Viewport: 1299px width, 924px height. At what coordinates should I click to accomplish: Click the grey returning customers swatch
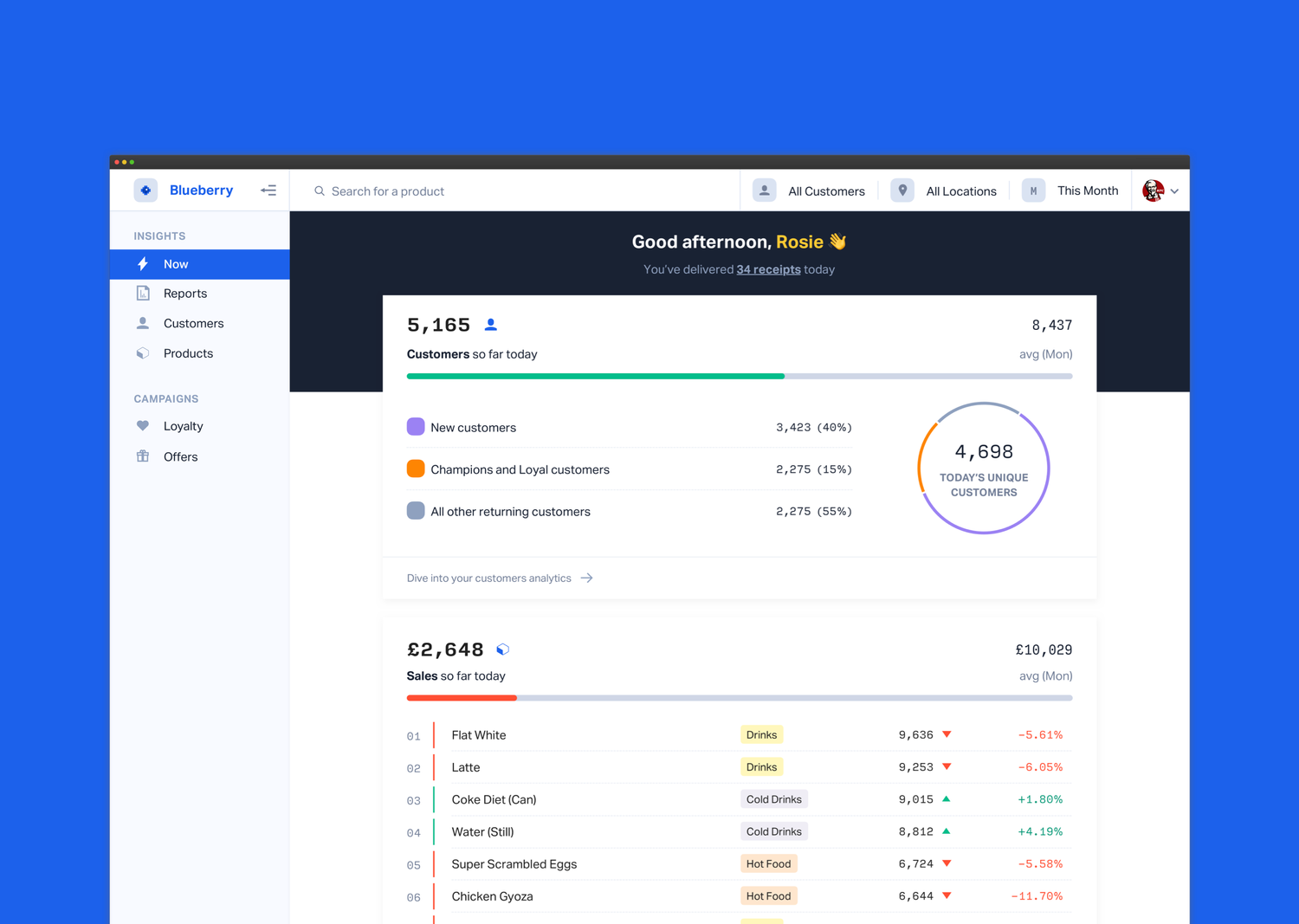pyautogui.click(x=416, y=511)
